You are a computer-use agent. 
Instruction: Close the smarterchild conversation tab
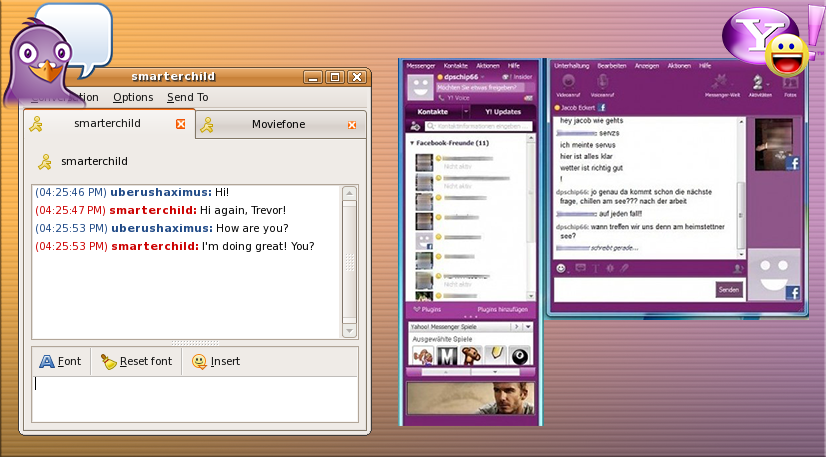(x=181, y=124)
